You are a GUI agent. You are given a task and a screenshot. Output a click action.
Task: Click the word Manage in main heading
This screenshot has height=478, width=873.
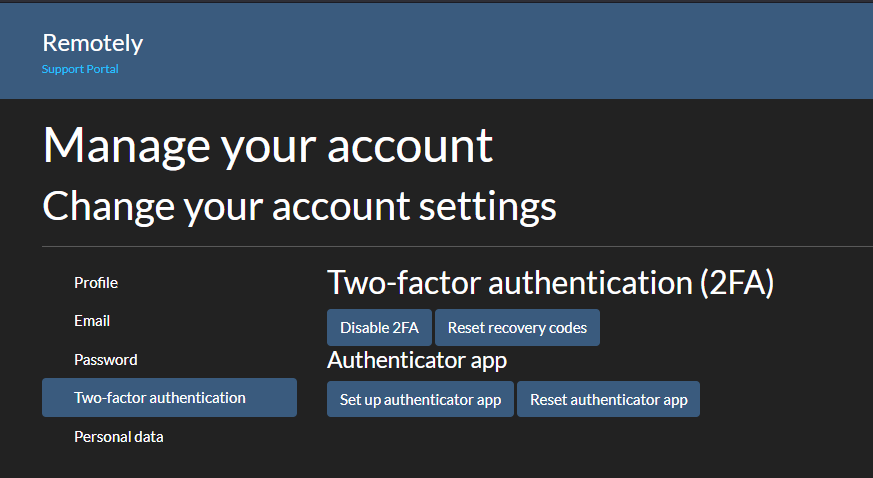click(x=127, y=146)
